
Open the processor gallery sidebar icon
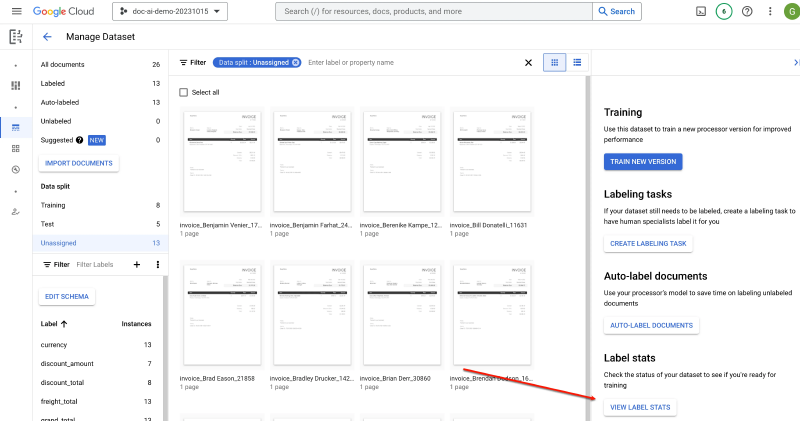pos(16,85)
